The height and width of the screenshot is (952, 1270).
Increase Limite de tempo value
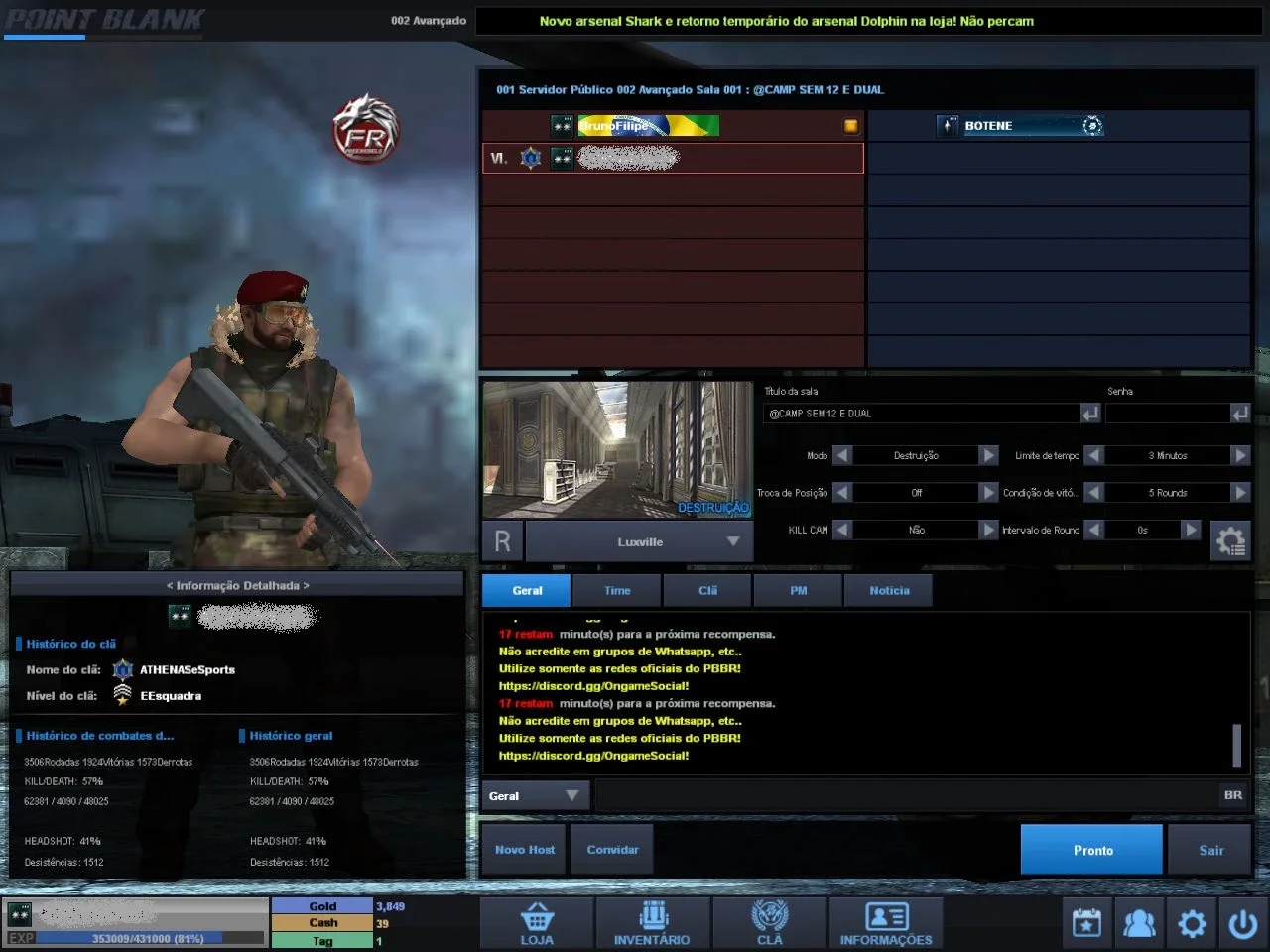click(x=1240, y=455)
